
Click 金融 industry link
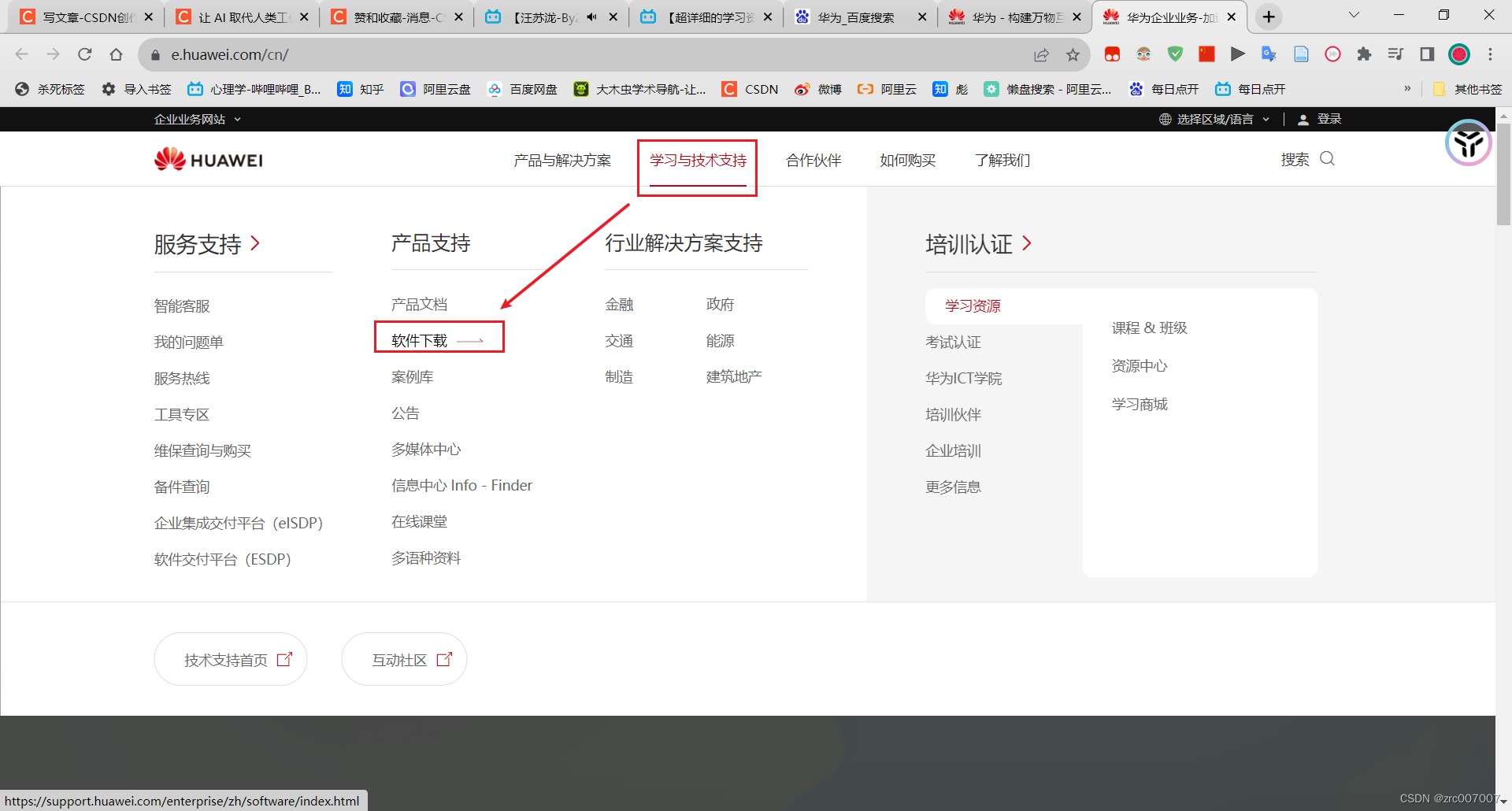619,304
